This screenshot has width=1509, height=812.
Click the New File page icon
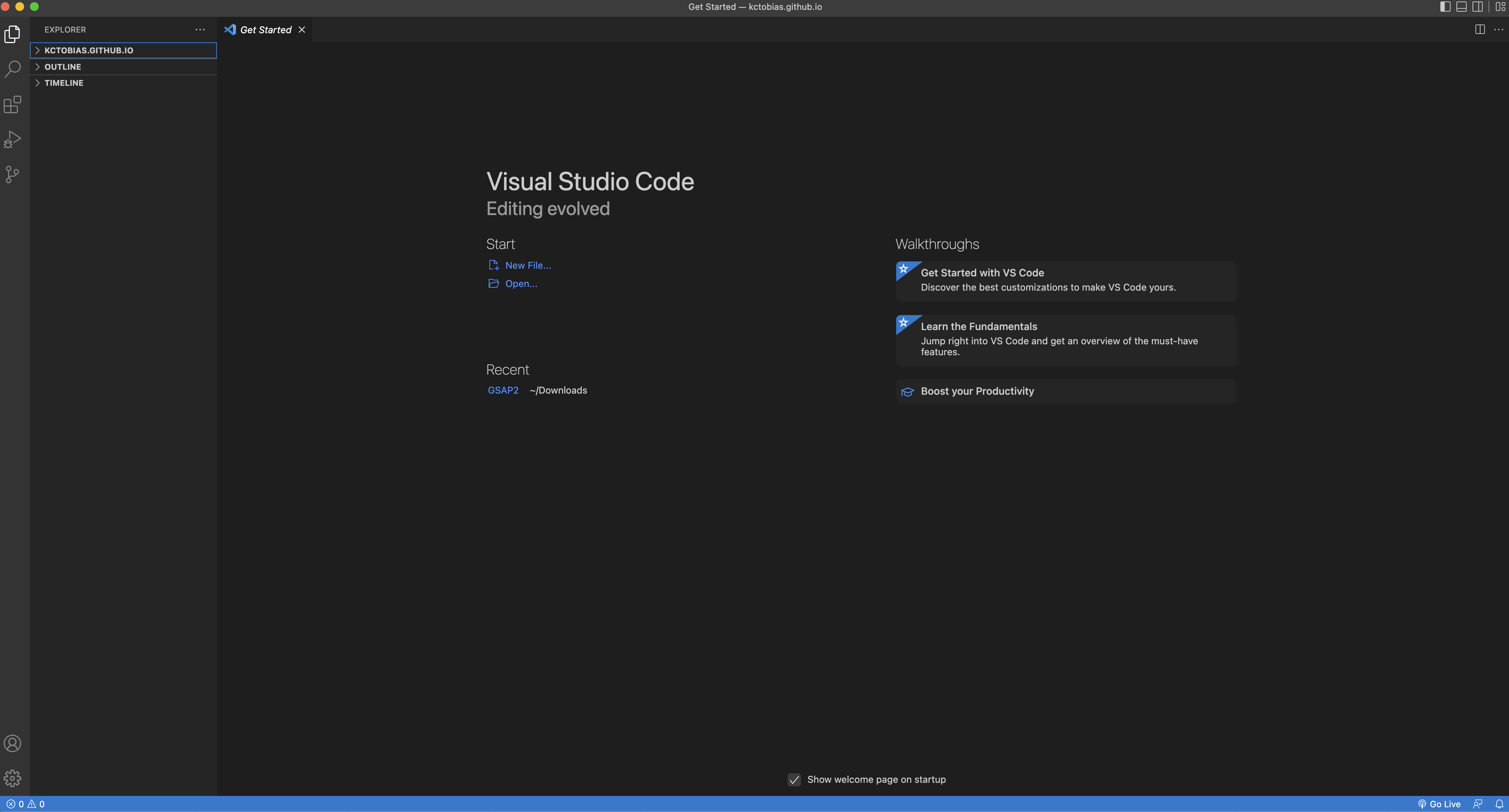(x=494, y=265)
